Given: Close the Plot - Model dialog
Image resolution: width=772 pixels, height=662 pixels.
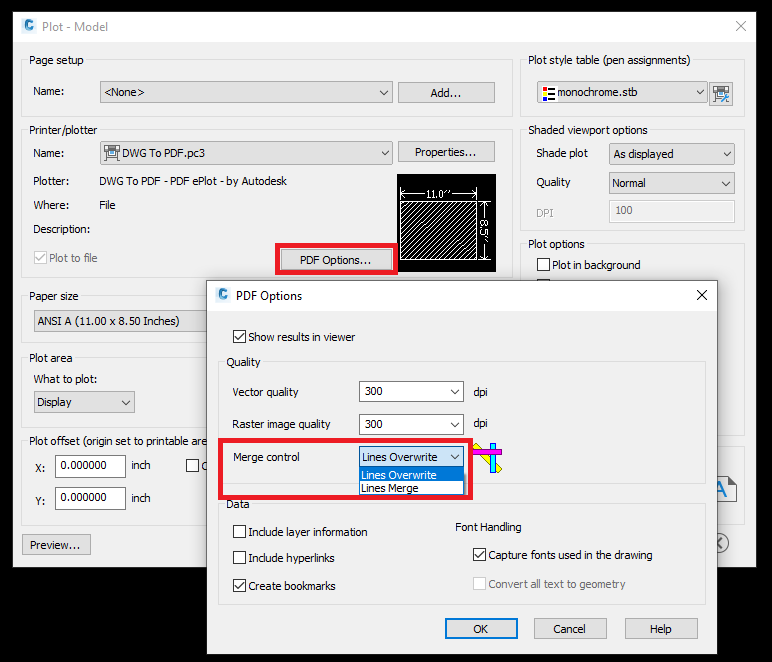Looking at the screenshot, I should click(x=740, y=26).
